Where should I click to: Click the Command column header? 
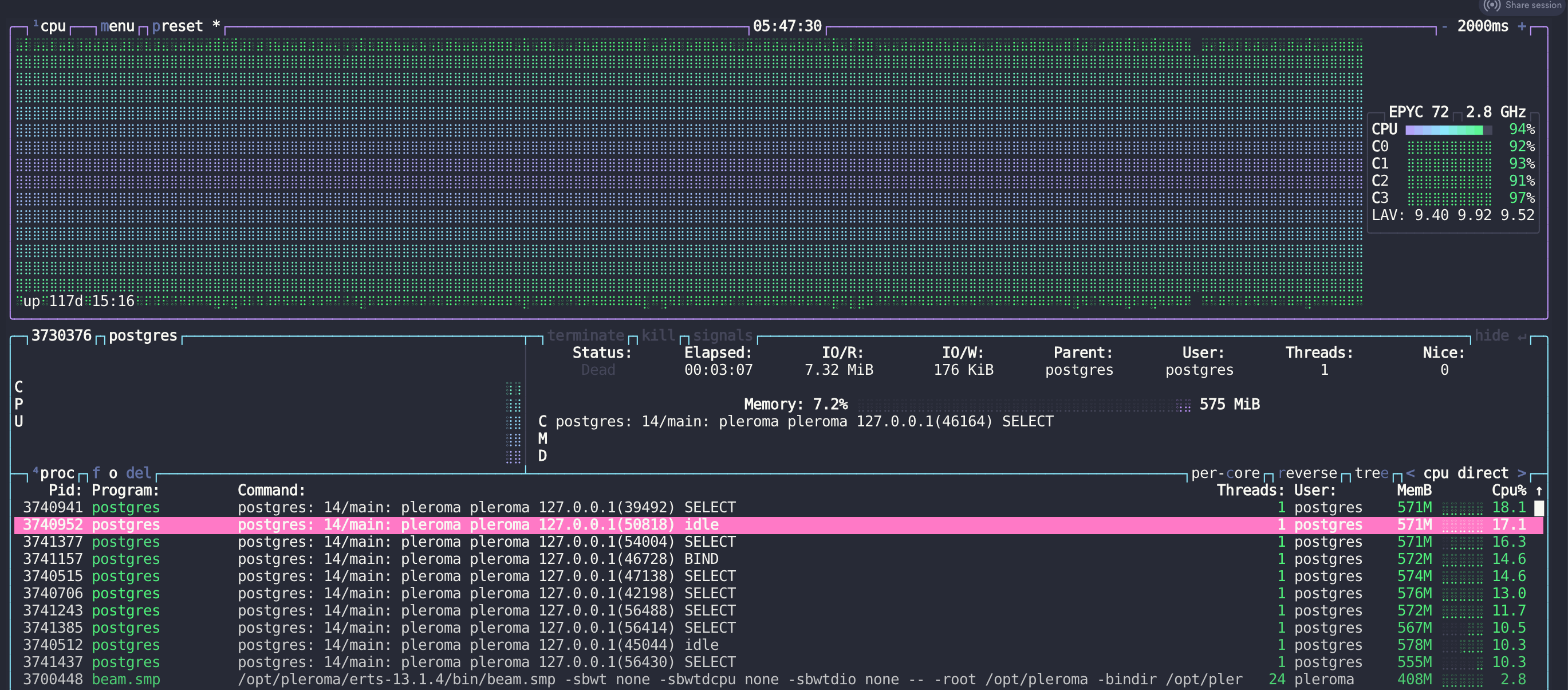(271, 490)
